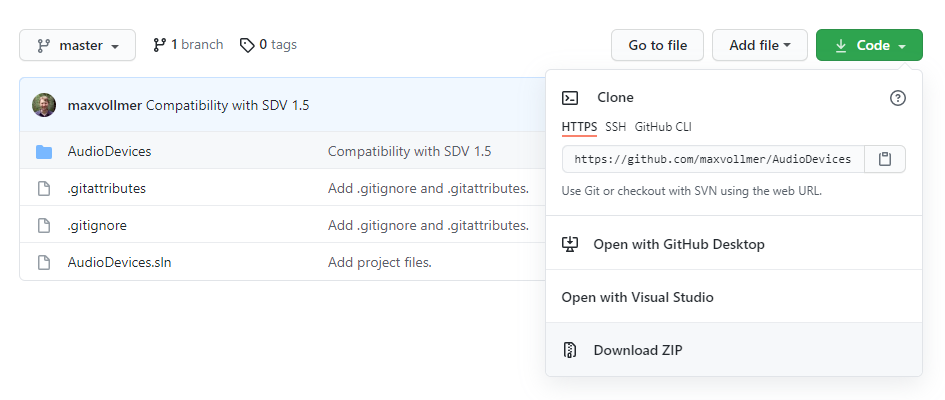Screen dimensions: 945x400
Task: Click the tag icon beside 0 tags
Action: (247, 45)
